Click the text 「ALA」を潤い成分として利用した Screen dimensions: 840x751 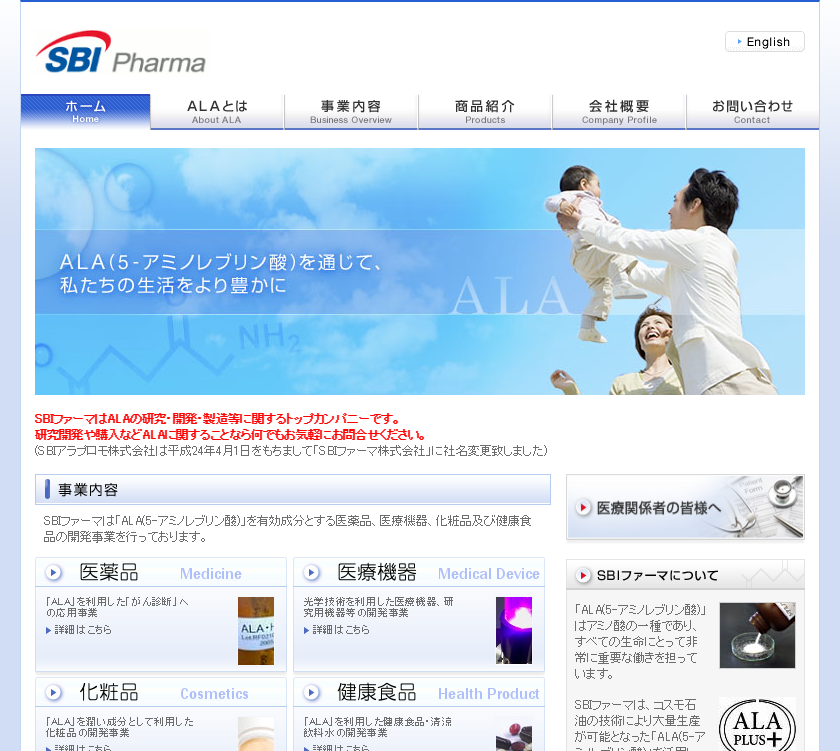(x=119, y=727)
